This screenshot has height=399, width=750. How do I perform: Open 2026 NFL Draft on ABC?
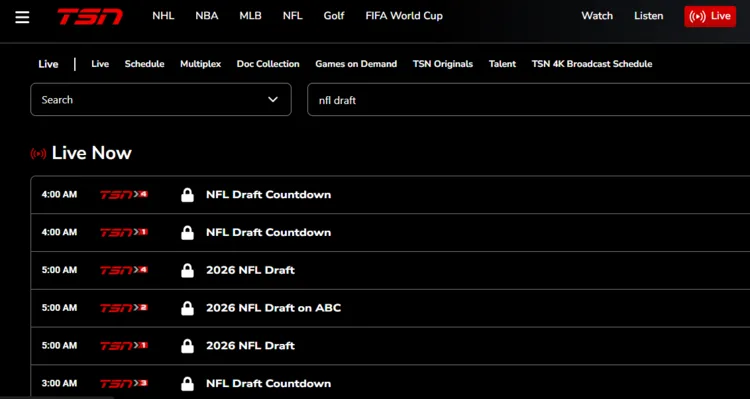point(274,308)
